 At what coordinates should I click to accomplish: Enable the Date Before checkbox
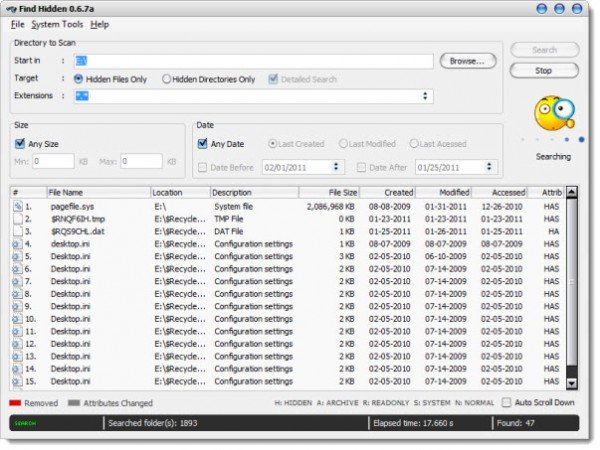tap(202, 167)
